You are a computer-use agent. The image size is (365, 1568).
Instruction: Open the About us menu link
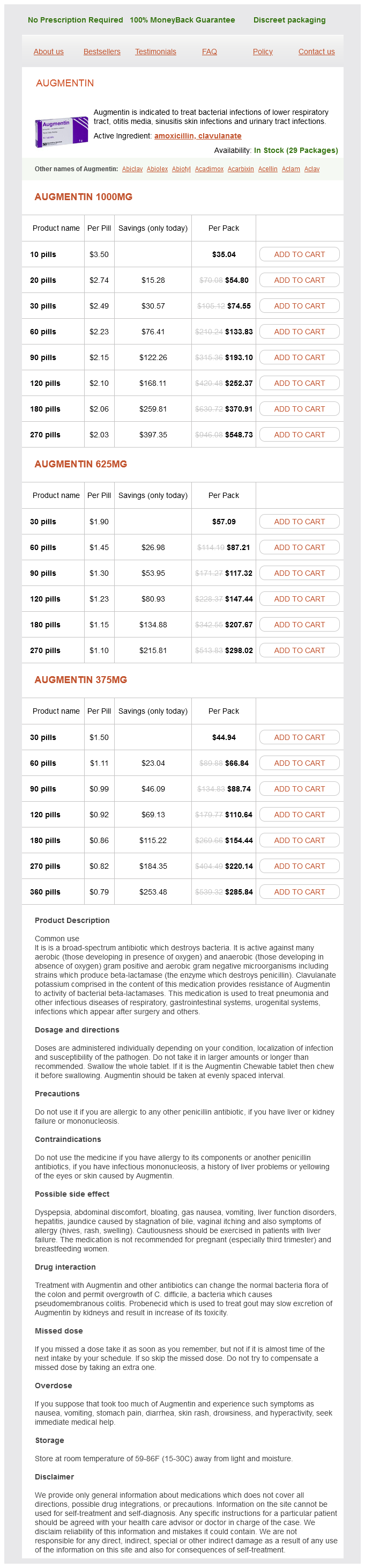pyautogui.click(x=49, y=52)
